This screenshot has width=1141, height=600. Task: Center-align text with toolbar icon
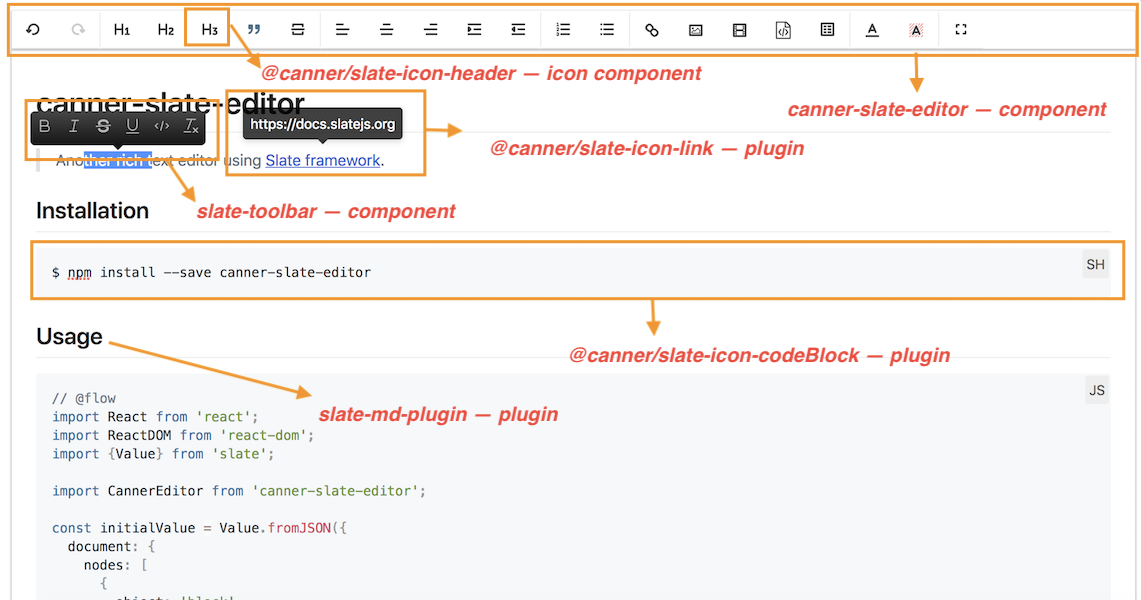[x=386, y=30]
